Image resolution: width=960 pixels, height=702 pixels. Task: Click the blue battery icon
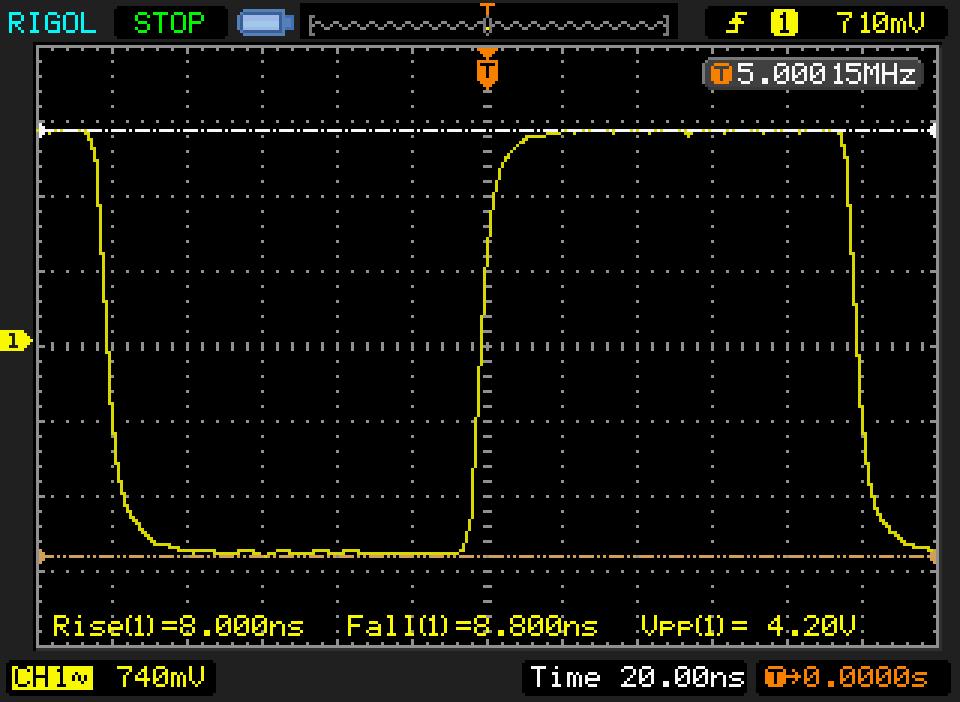tap(265, 23)
